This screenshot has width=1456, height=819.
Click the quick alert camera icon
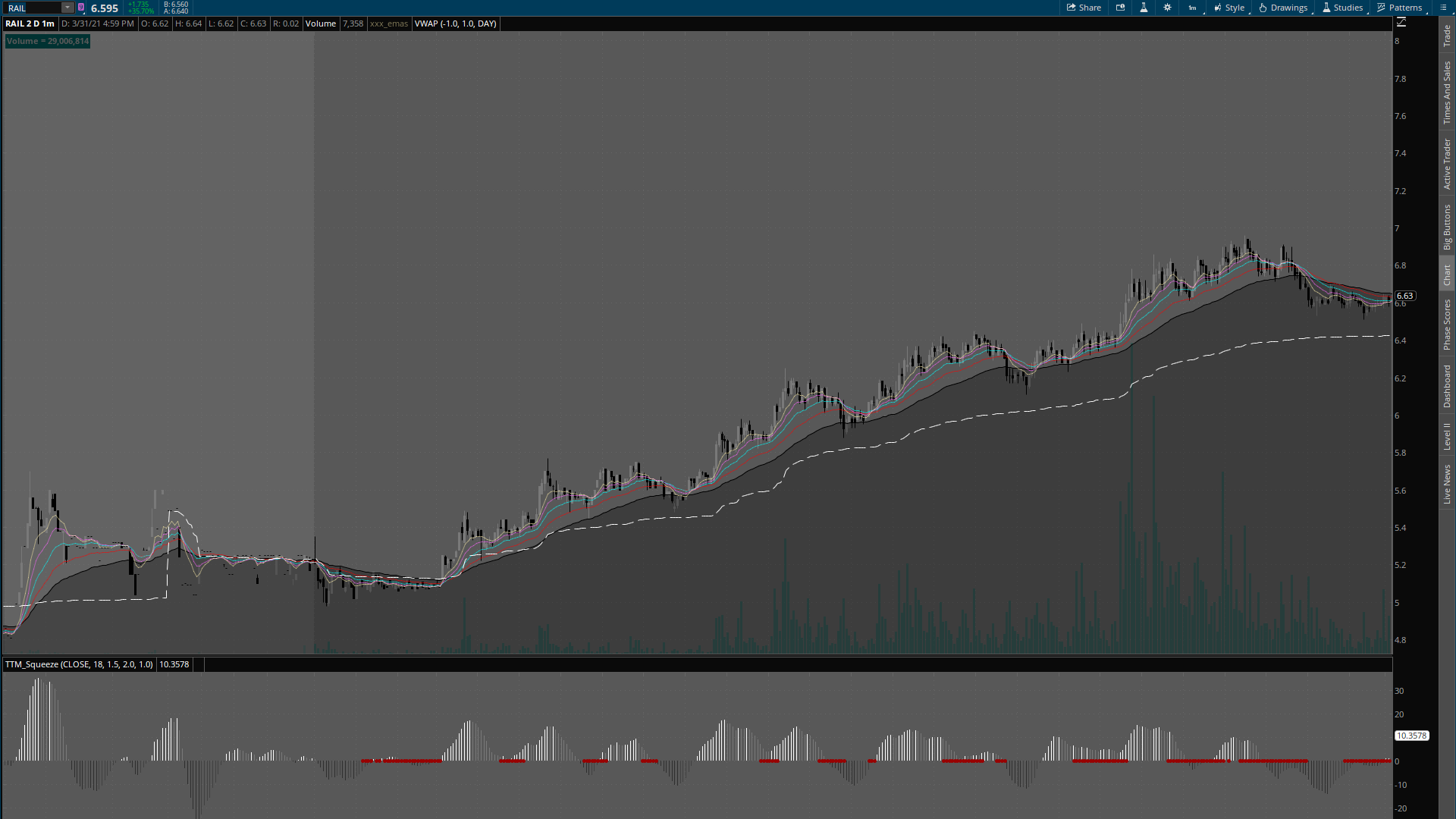point(1120,8)
